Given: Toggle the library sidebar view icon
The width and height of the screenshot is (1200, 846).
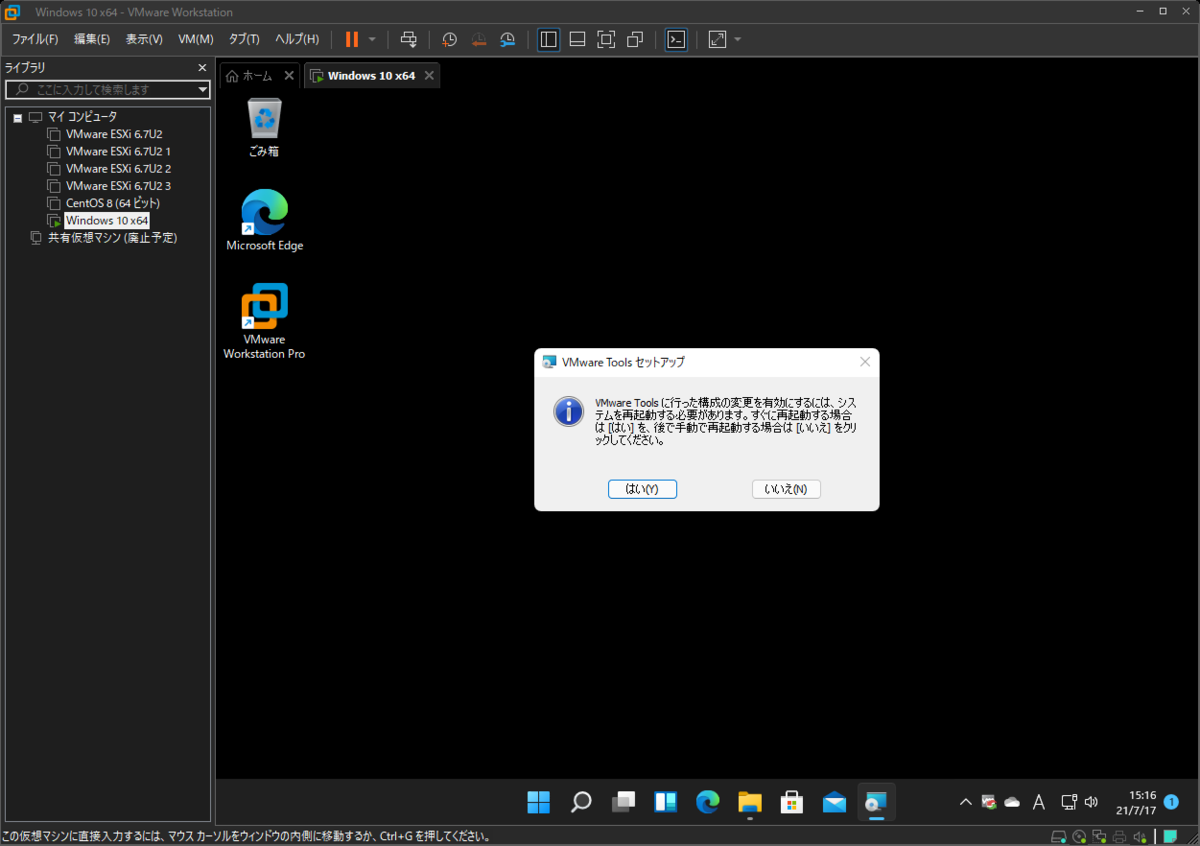Looking at the screenshot, I should click(x=548, y=39).
